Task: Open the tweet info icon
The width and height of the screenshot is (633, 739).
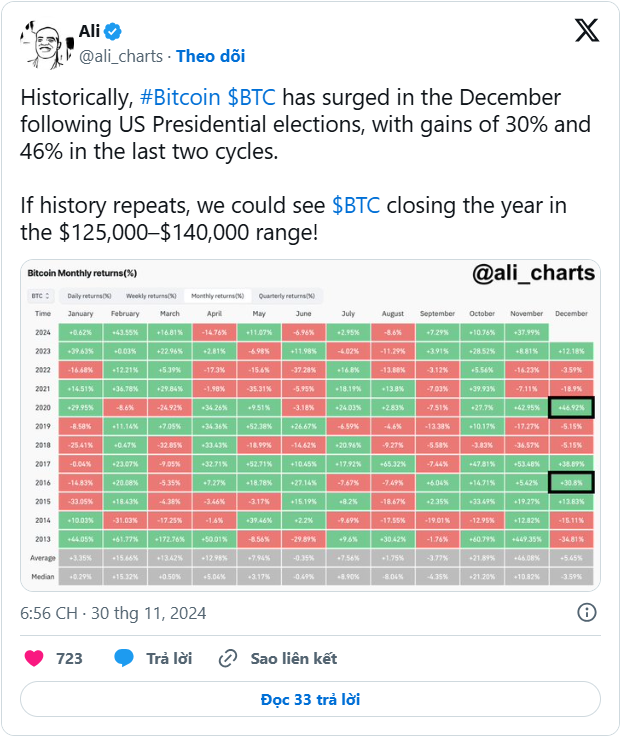Action: 586,613
